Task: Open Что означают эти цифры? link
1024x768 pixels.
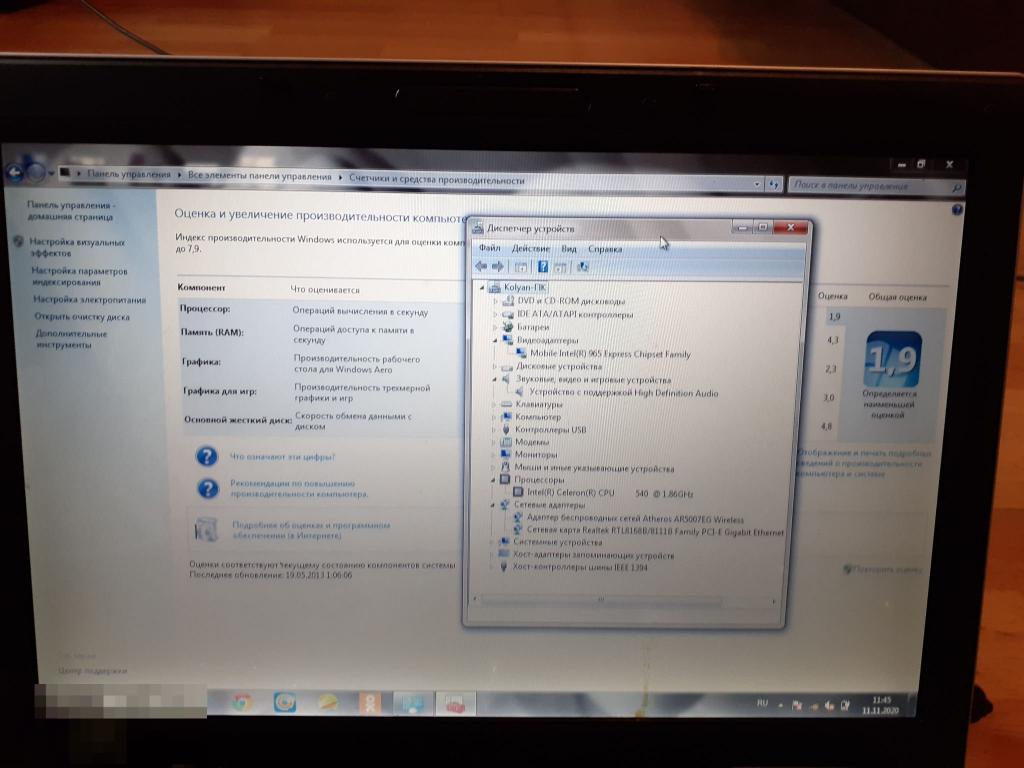Action: point(282,456)
